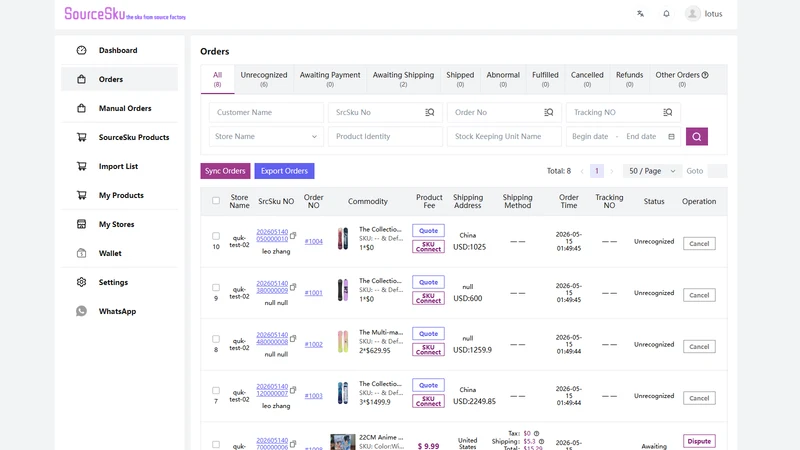The width and height of the screenshot is (800, 450).
Task: Copy the SrcSku number of order #1001
Action: click(x=293, y=287)
